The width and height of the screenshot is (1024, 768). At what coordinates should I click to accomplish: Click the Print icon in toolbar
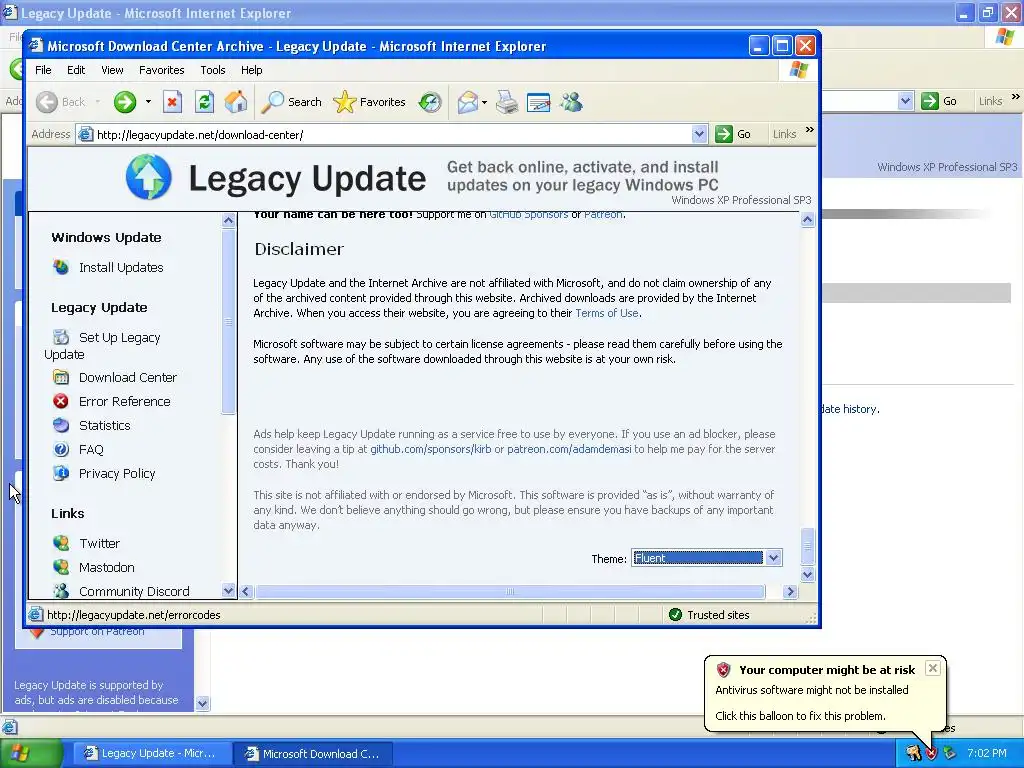click(x=507, y=102)
